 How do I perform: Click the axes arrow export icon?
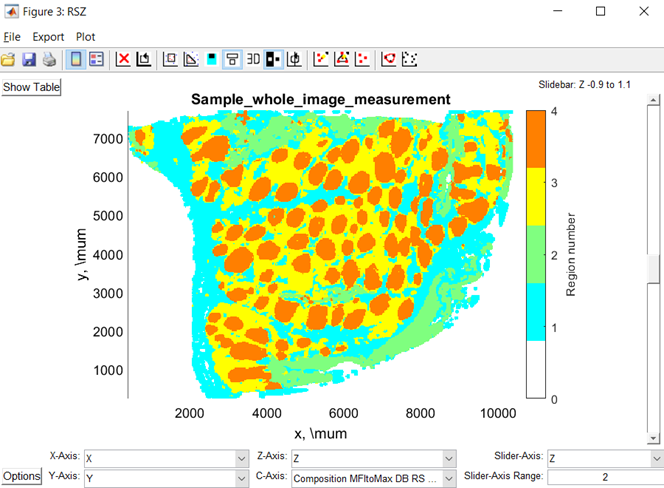tap(144, 59)
